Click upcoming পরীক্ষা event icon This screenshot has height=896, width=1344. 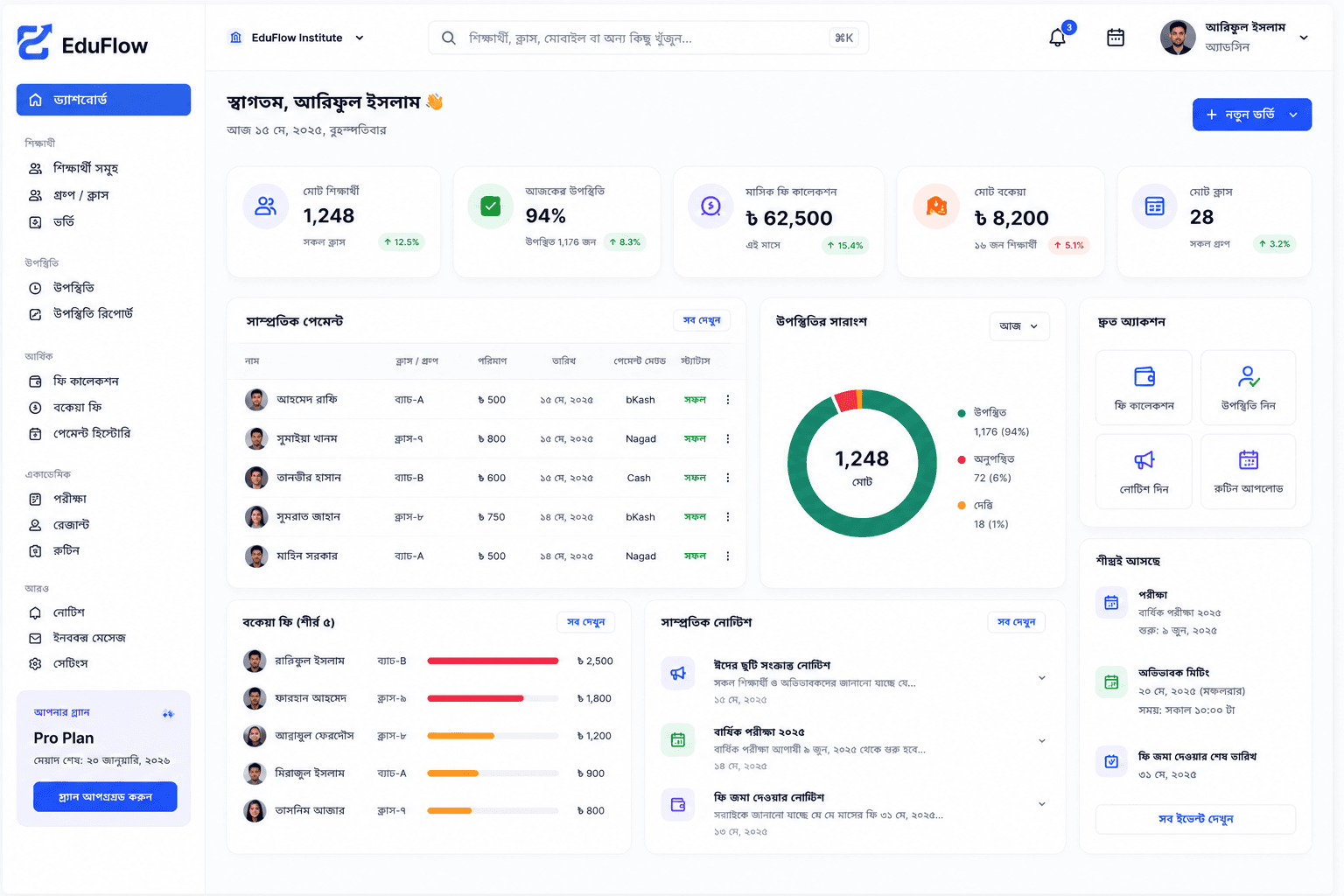[1111, 603]
